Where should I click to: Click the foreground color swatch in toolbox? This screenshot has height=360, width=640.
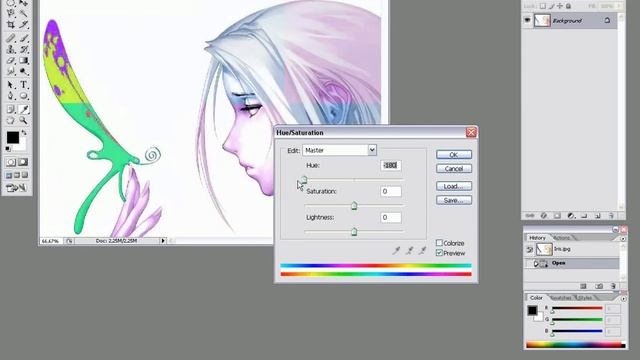[13, 138]
